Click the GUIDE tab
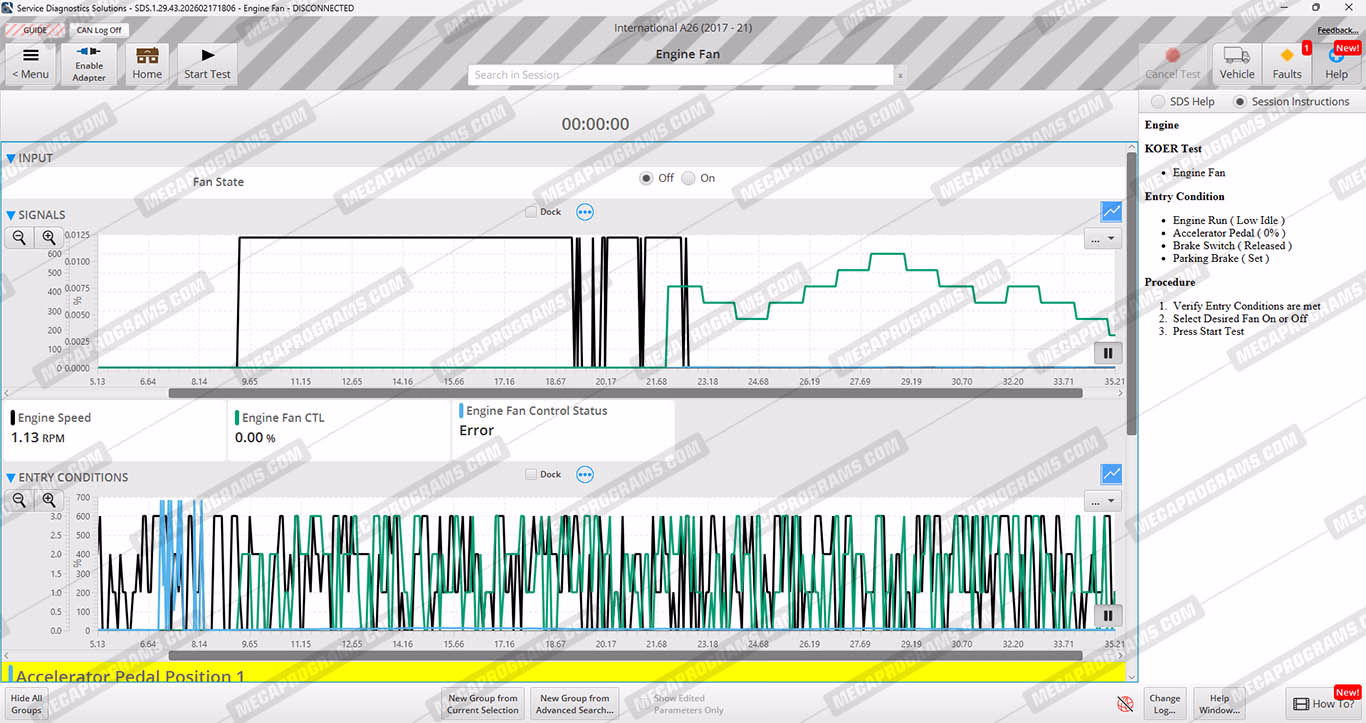The width and height of the screenshot is (1366, 723). point(35,30)
